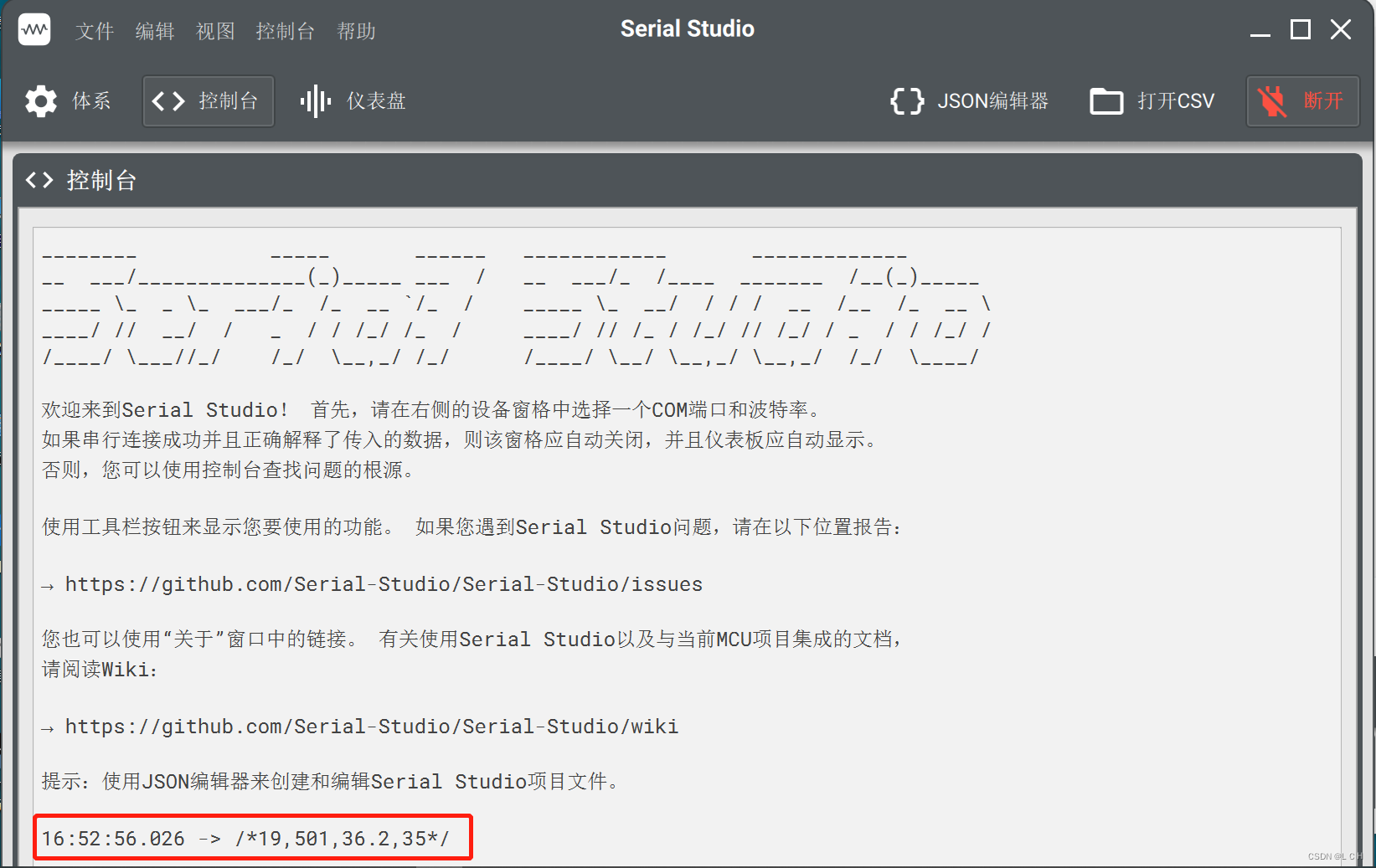Click the gear icon for 体系 setup

click(x=40, y=101)
